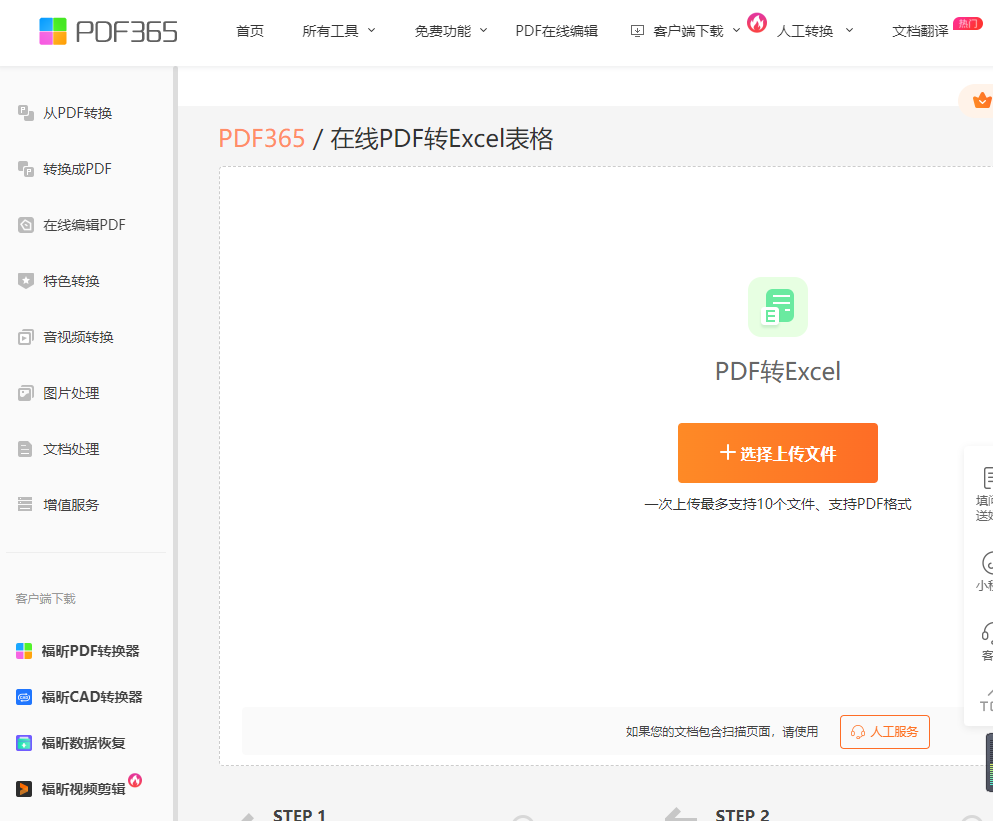Screen dimensions: 993x821
Task: Click the PDF365 colorful logo icon
Action: (x=53, y=31)
